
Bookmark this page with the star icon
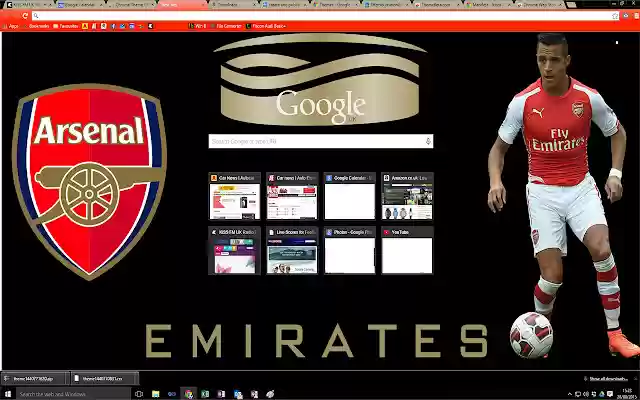[x=615, y=16]
